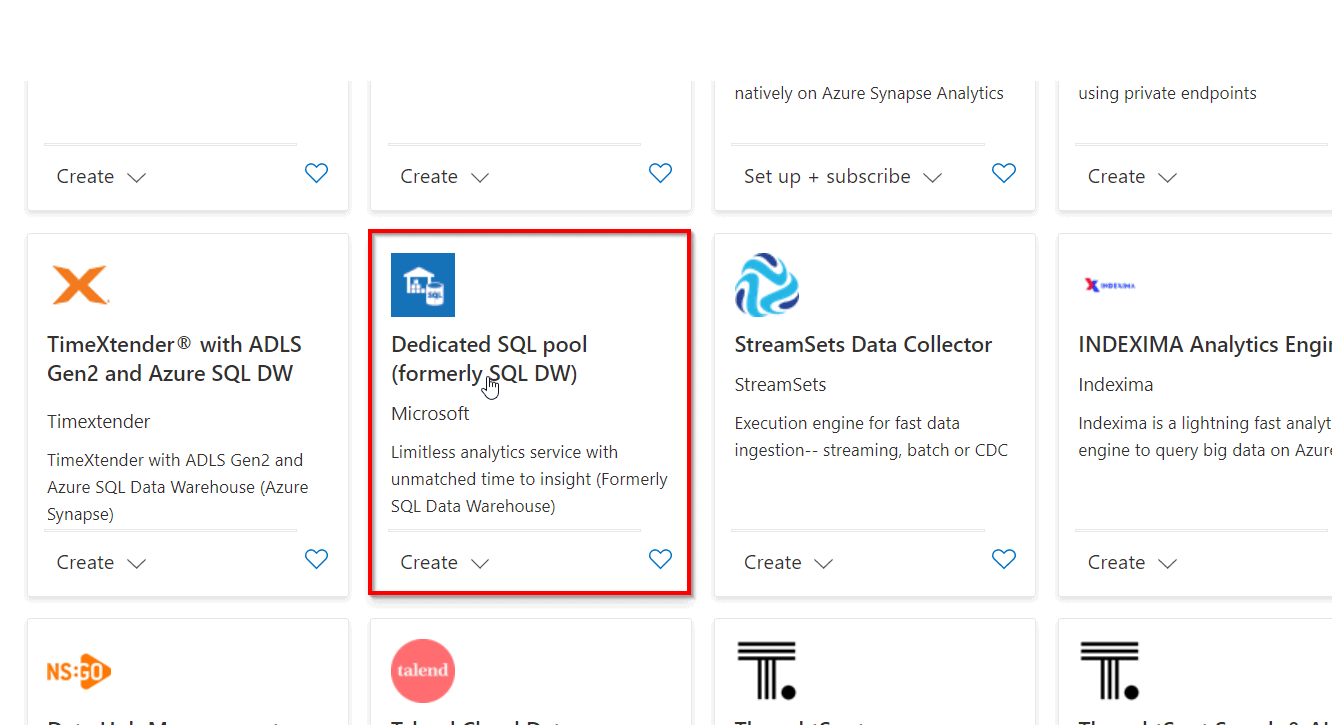1332x725 pixels.
Task: Click Create on the Dedicated SQL pool card
Action: [428, 562]
